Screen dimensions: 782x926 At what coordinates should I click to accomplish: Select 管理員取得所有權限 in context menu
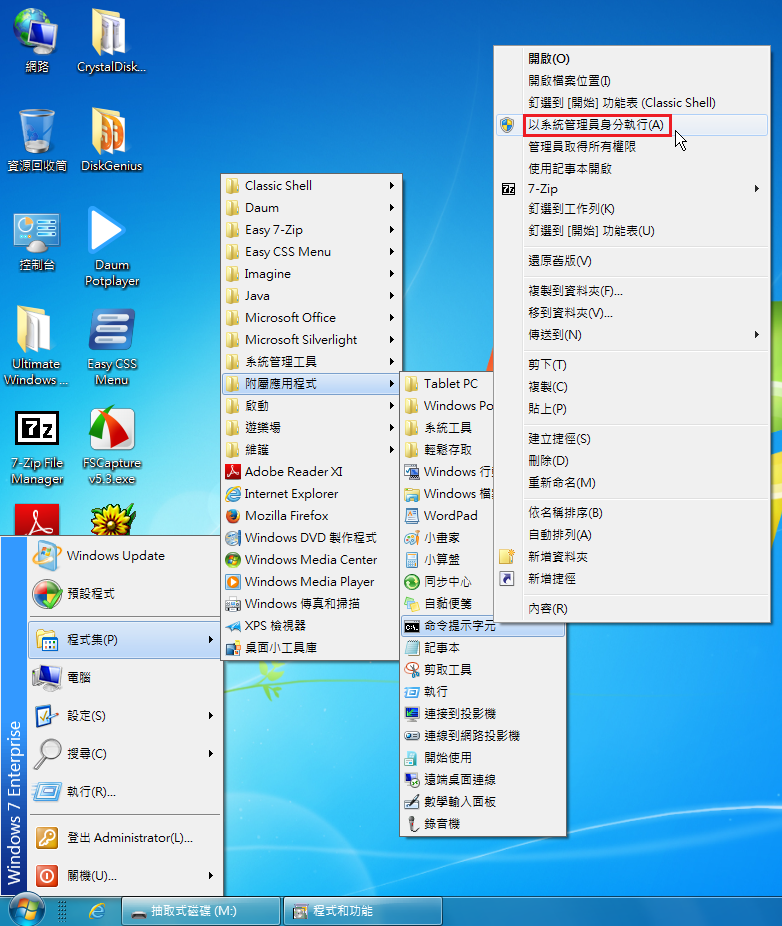coord(632,146)
